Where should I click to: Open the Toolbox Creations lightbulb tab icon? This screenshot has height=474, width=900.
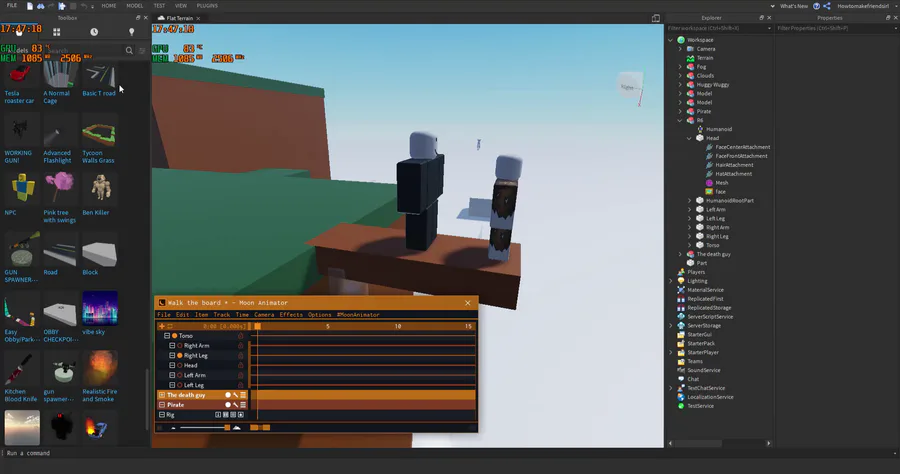[x=131, y=32]
